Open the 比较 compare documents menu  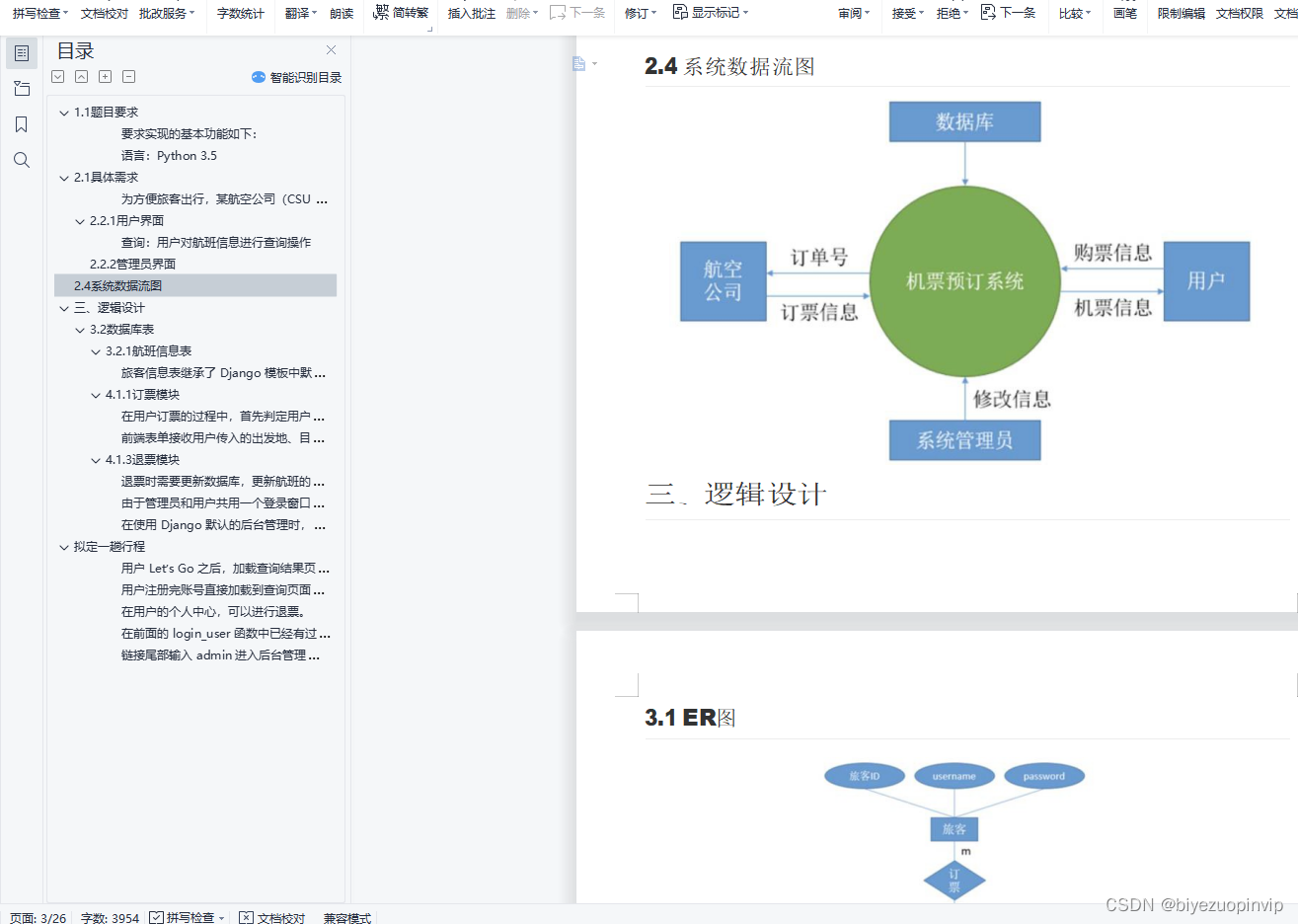coord(1073,14)
